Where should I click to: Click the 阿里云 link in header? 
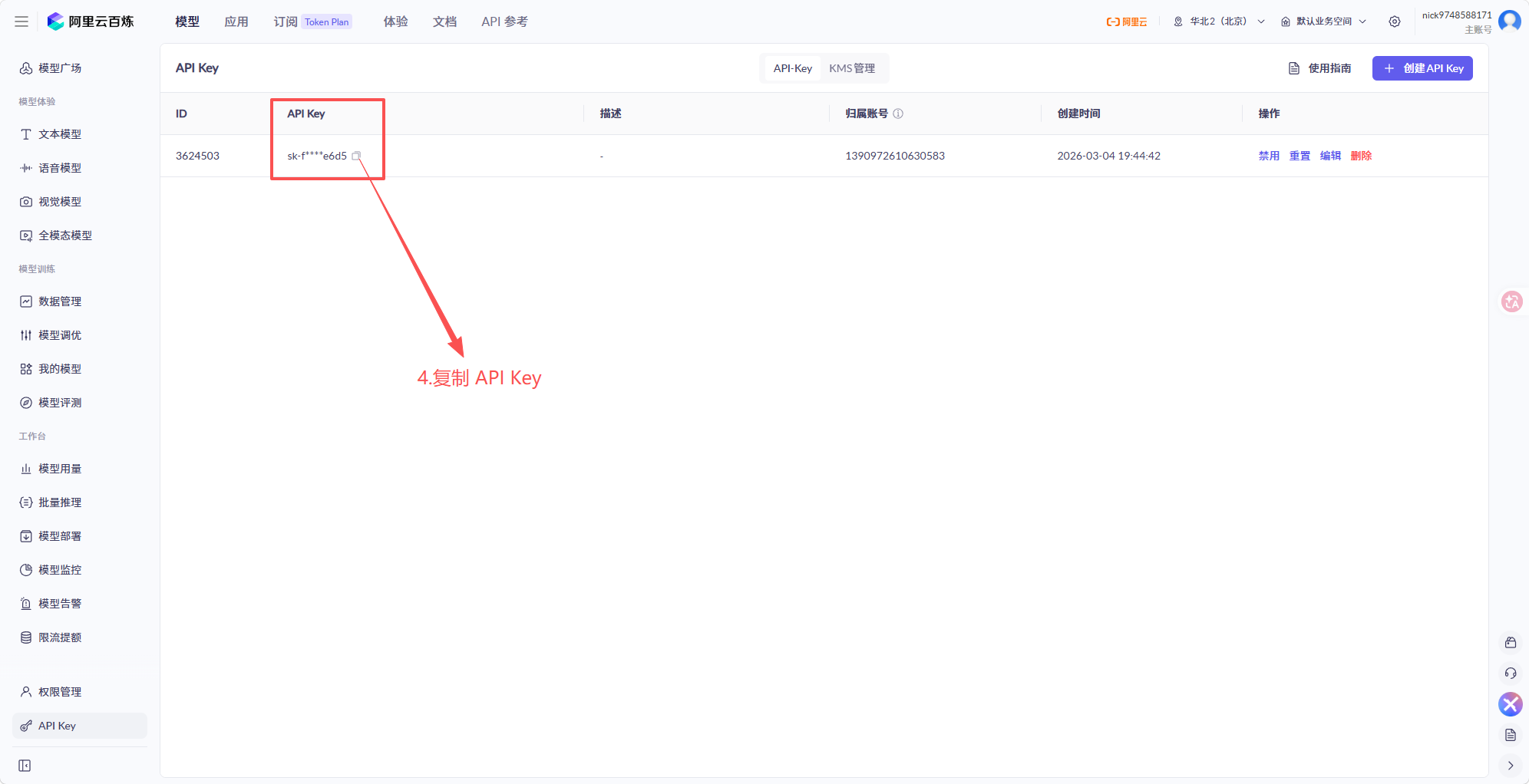pyautogui.click(x=1127, y=21)
